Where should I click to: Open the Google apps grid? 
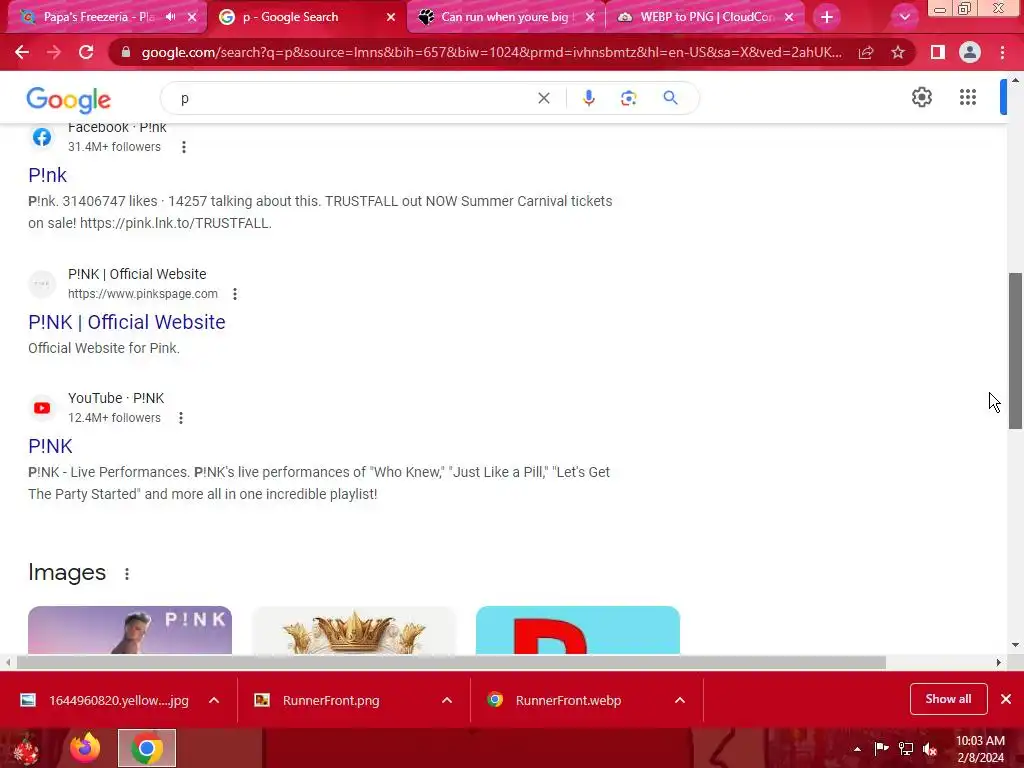tap(968, 97)
